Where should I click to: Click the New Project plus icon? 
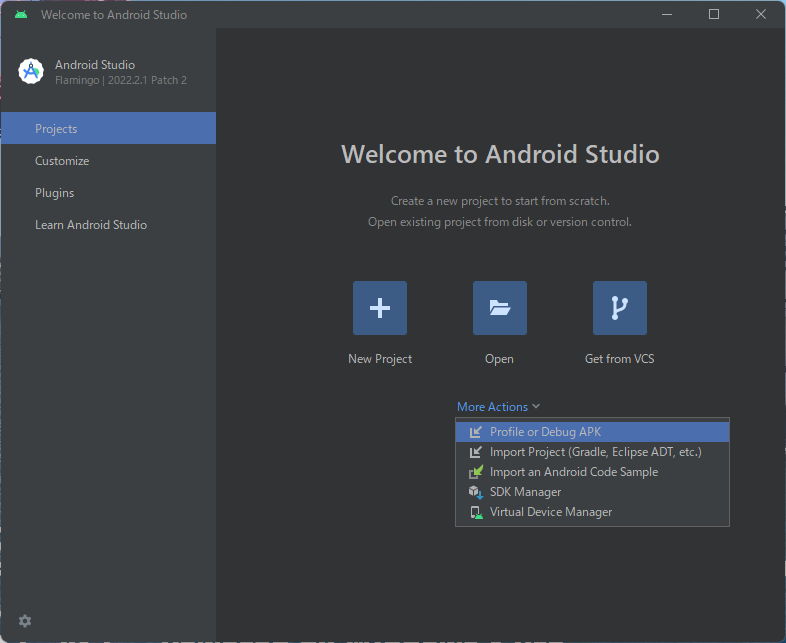[380, 308]
